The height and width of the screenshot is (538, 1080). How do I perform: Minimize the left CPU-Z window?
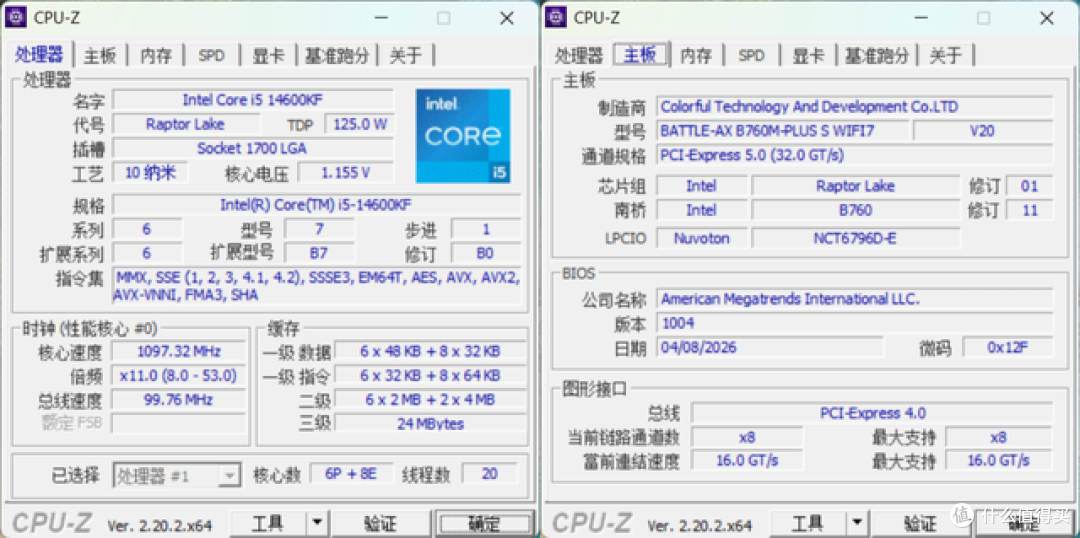coord(379,19)
